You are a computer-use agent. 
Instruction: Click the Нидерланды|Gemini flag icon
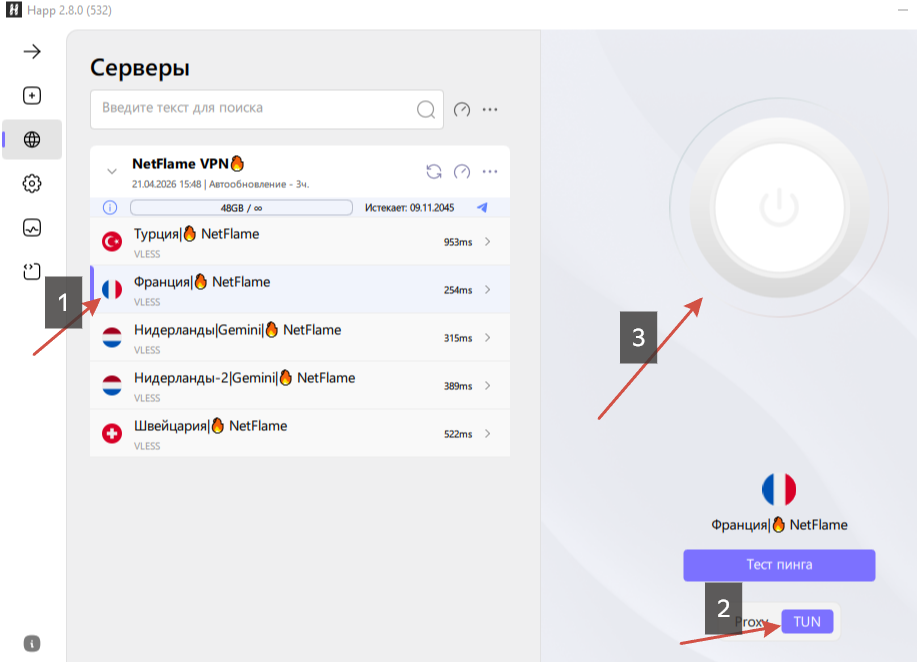point(112,337)
